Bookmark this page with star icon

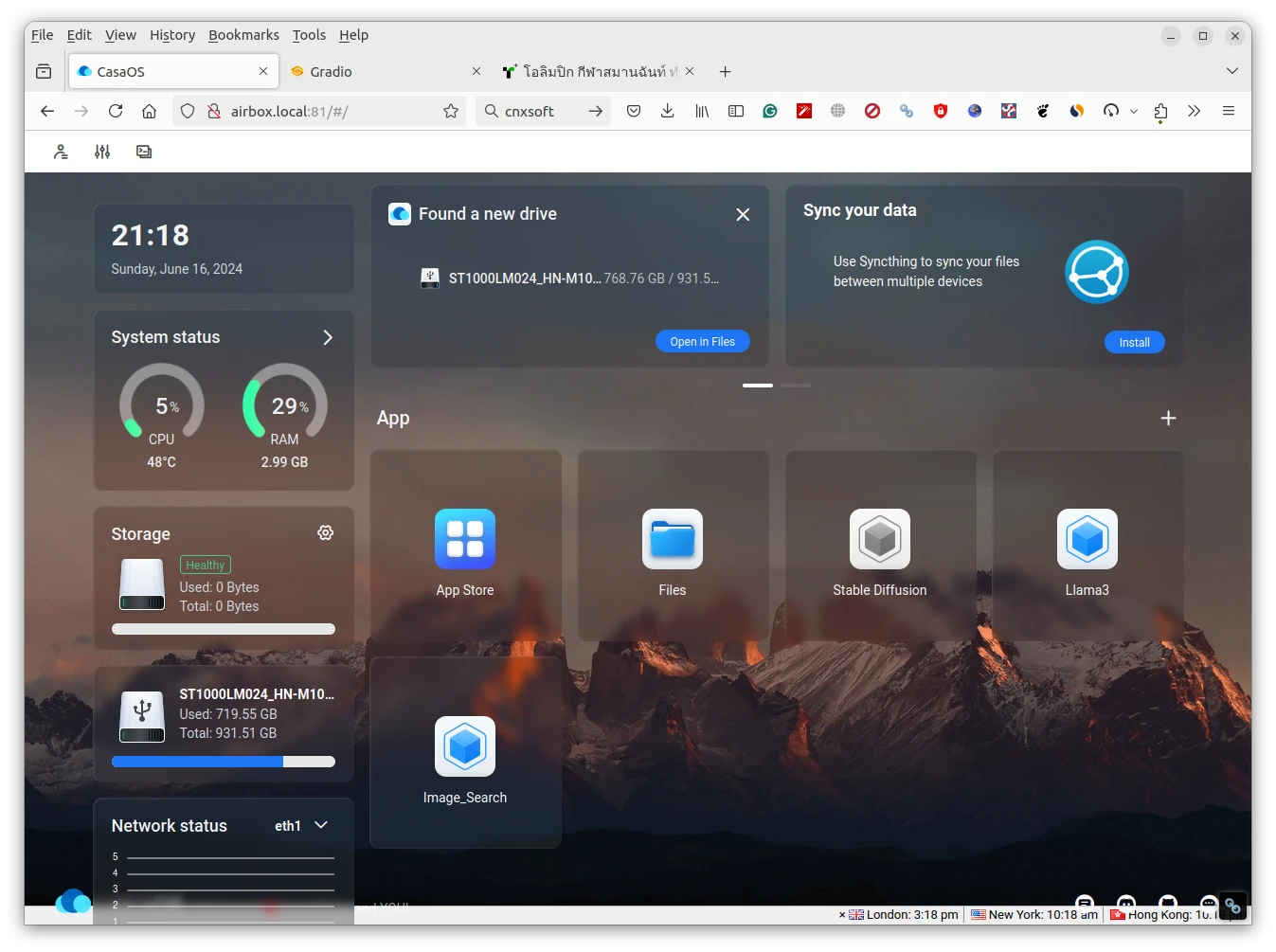[451, 111]
